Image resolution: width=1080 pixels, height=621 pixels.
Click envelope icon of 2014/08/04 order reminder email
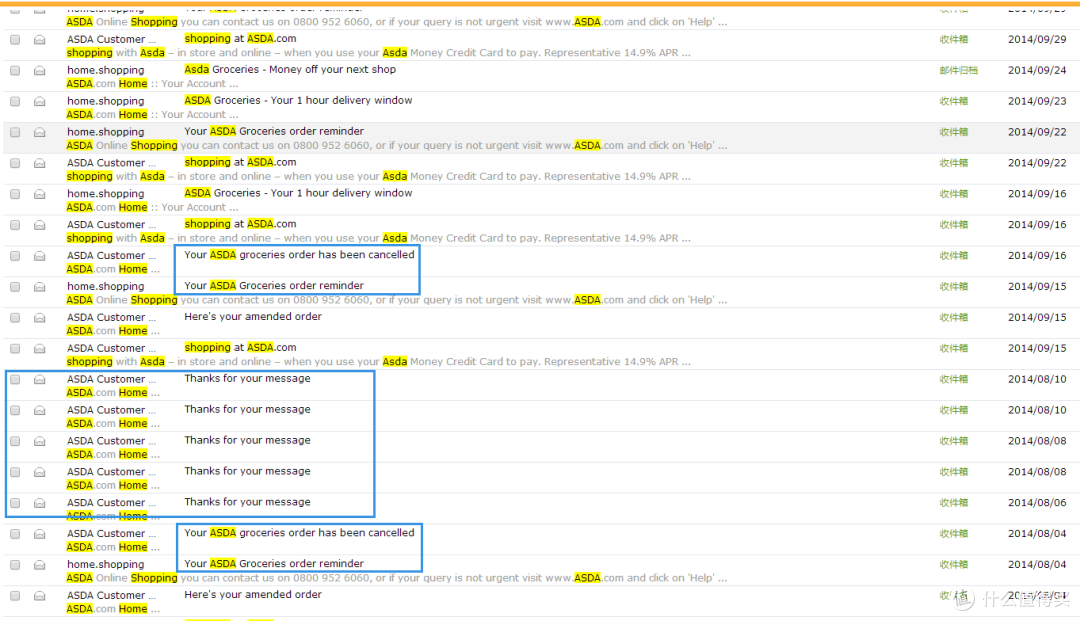coord(40,565)
